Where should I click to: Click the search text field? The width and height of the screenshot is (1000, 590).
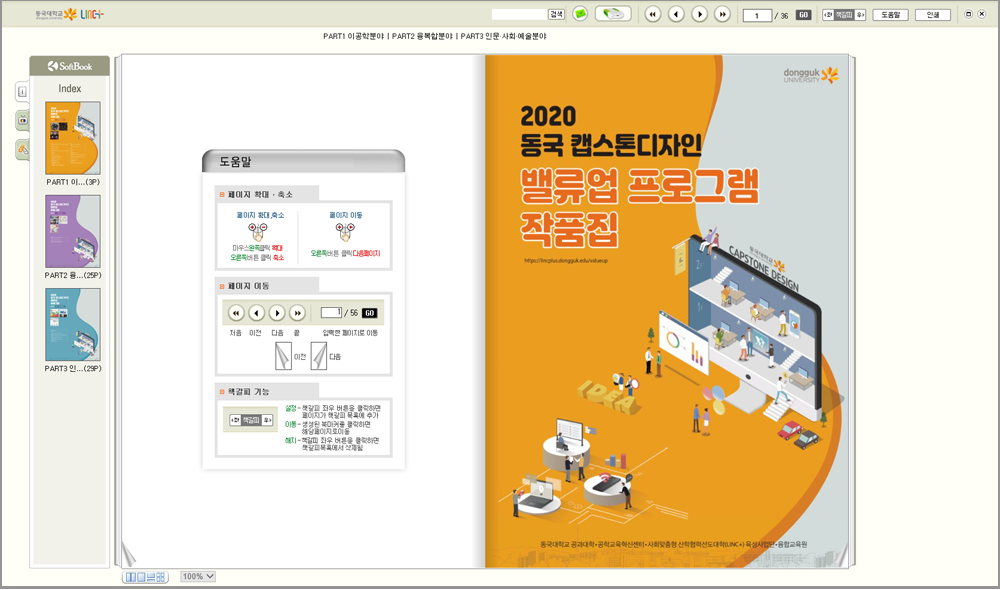coord(519,14)
